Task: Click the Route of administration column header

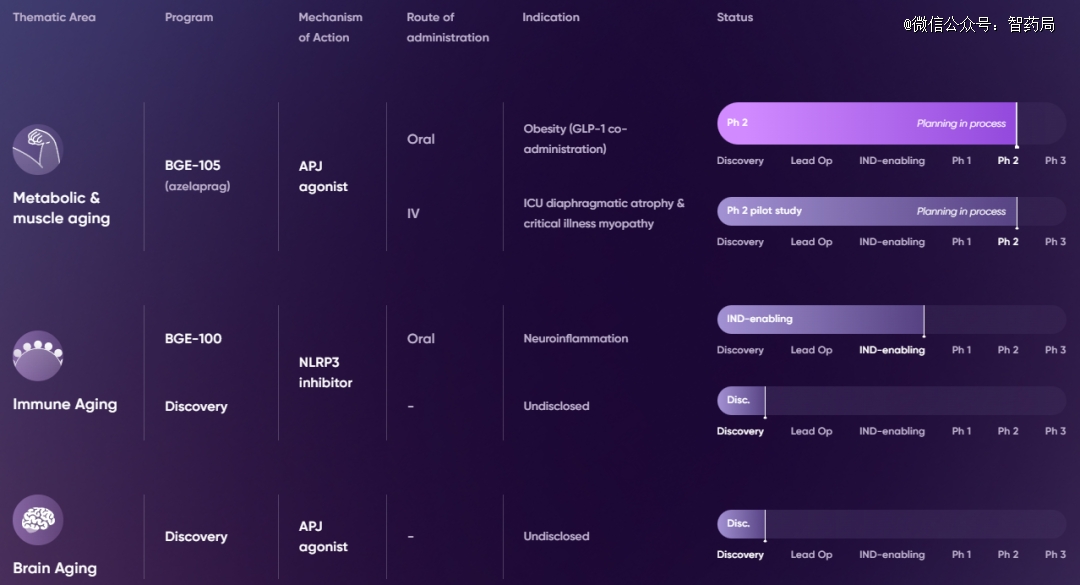Action: click(x=448, y=27)
